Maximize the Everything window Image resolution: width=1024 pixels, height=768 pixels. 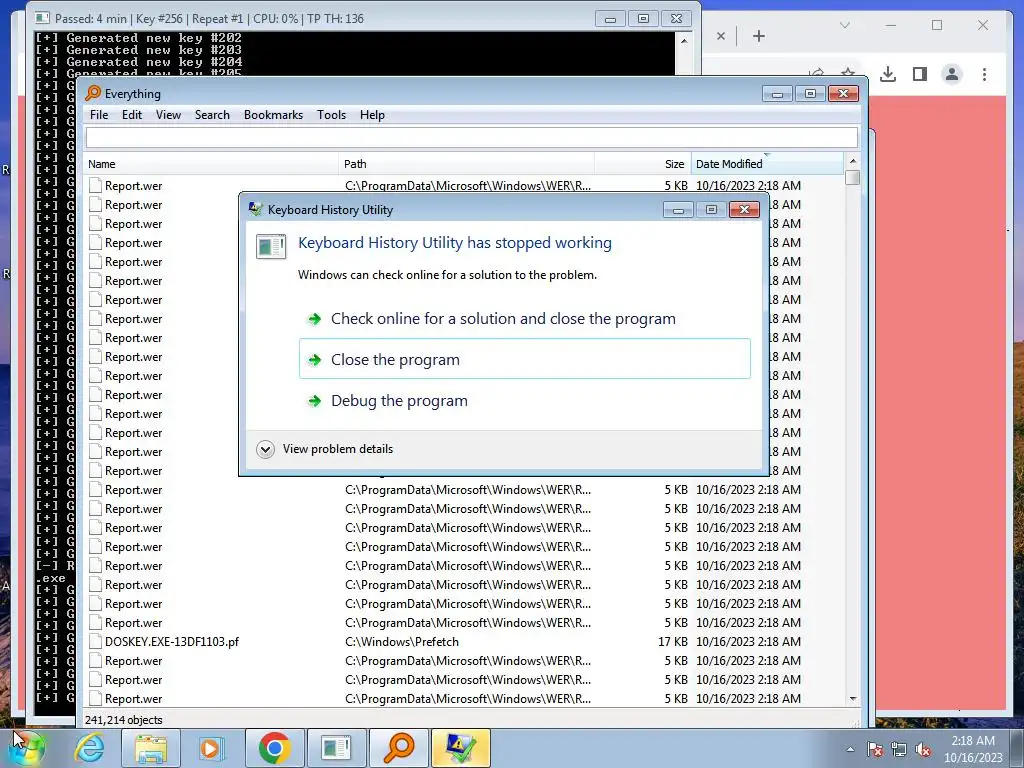810,94
